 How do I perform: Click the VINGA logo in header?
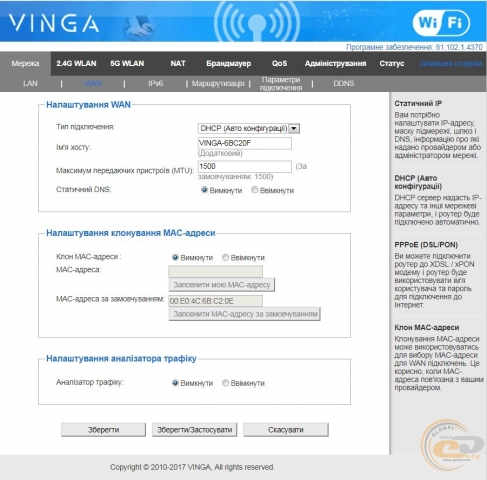click(x=54, y=23)
